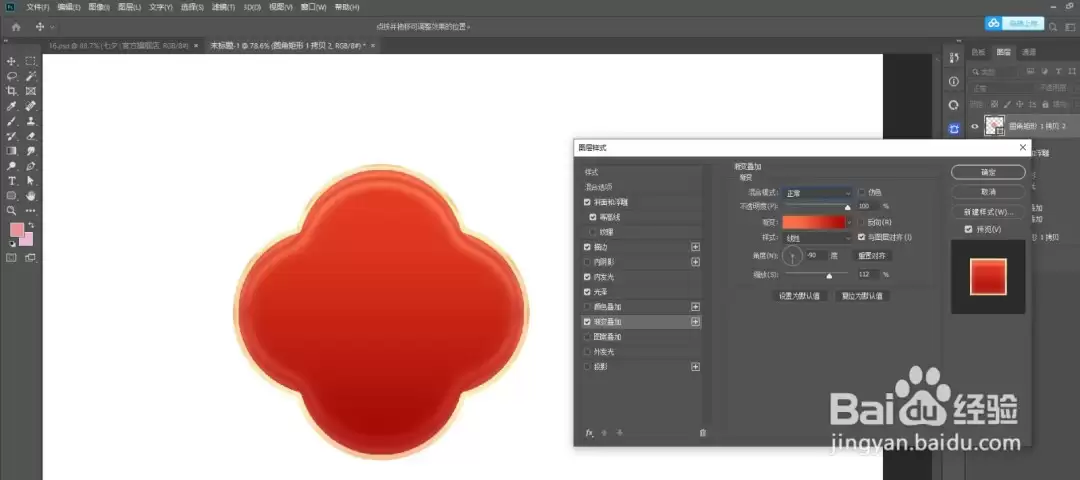Add another Gradient Overlay with plus button
1080x480 pixels.
tap(696, 322)
